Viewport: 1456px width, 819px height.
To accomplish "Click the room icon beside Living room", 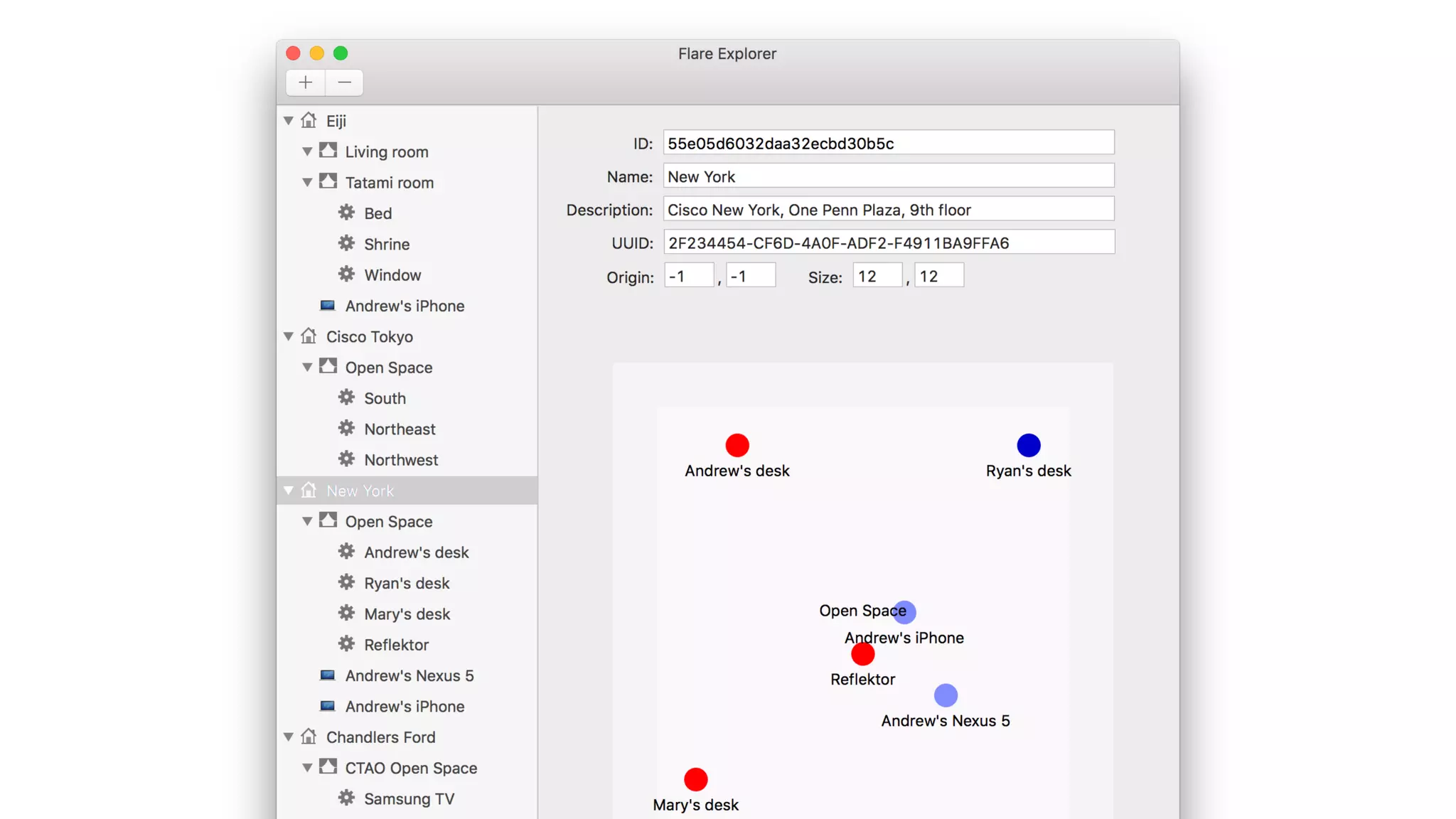I will click(328, 151).
